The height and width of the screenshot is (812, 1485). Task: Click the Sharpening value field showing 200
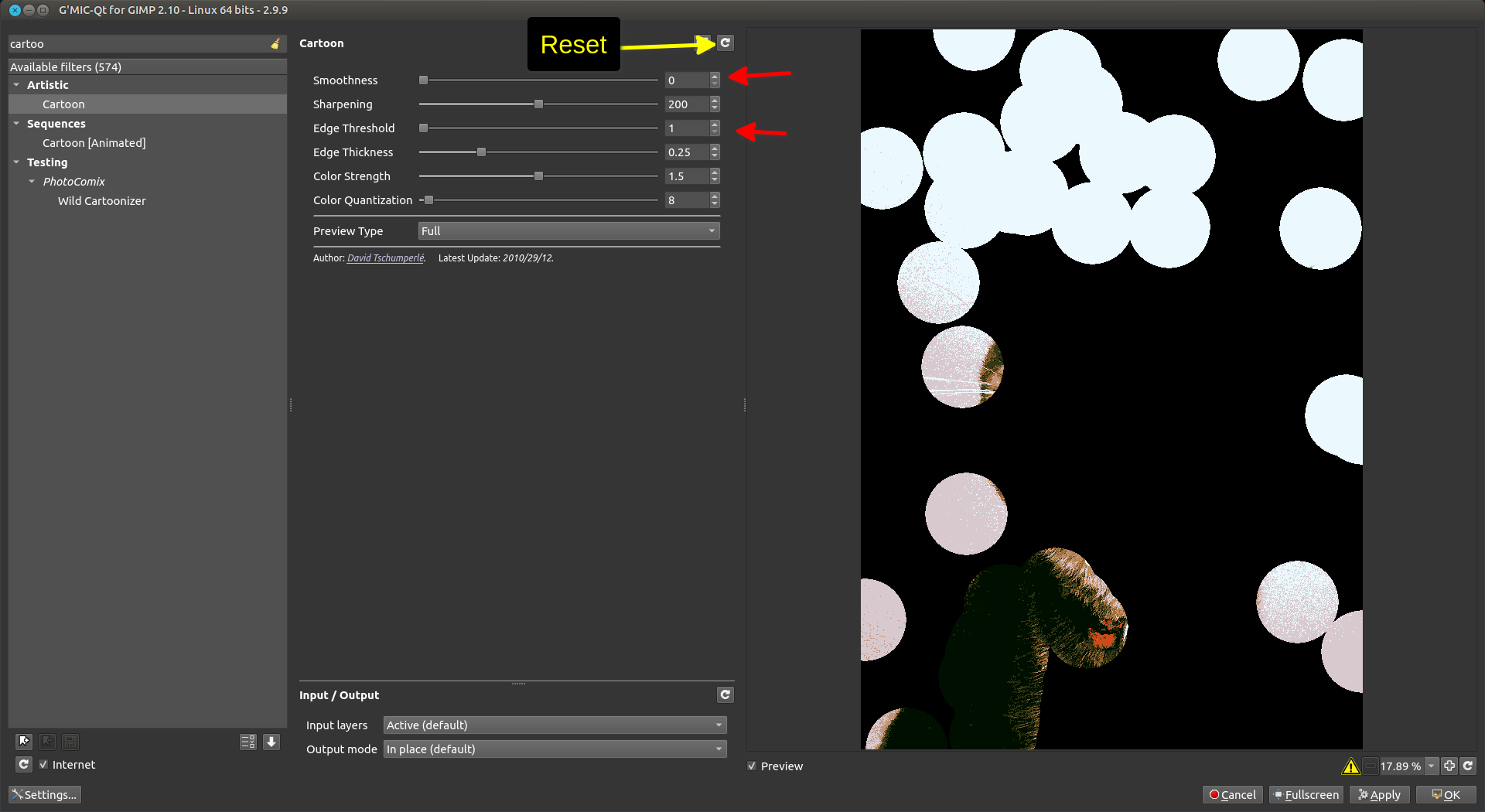coord(687,104)
